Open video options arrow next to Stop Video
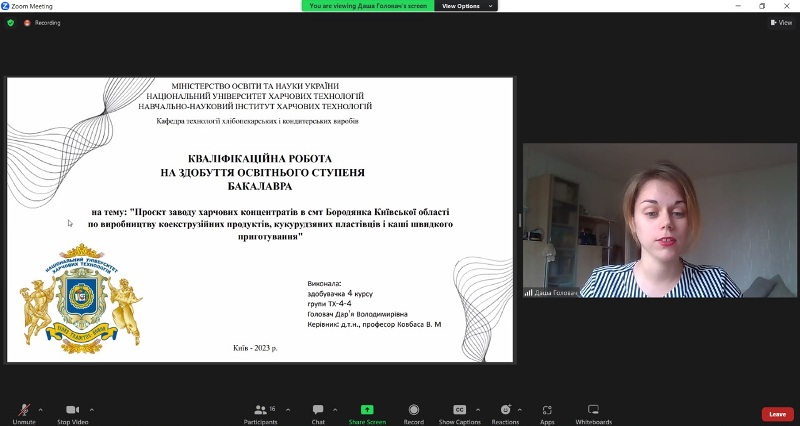The width and height of the screenshot is (800, 426). click(x=92, y=410)
